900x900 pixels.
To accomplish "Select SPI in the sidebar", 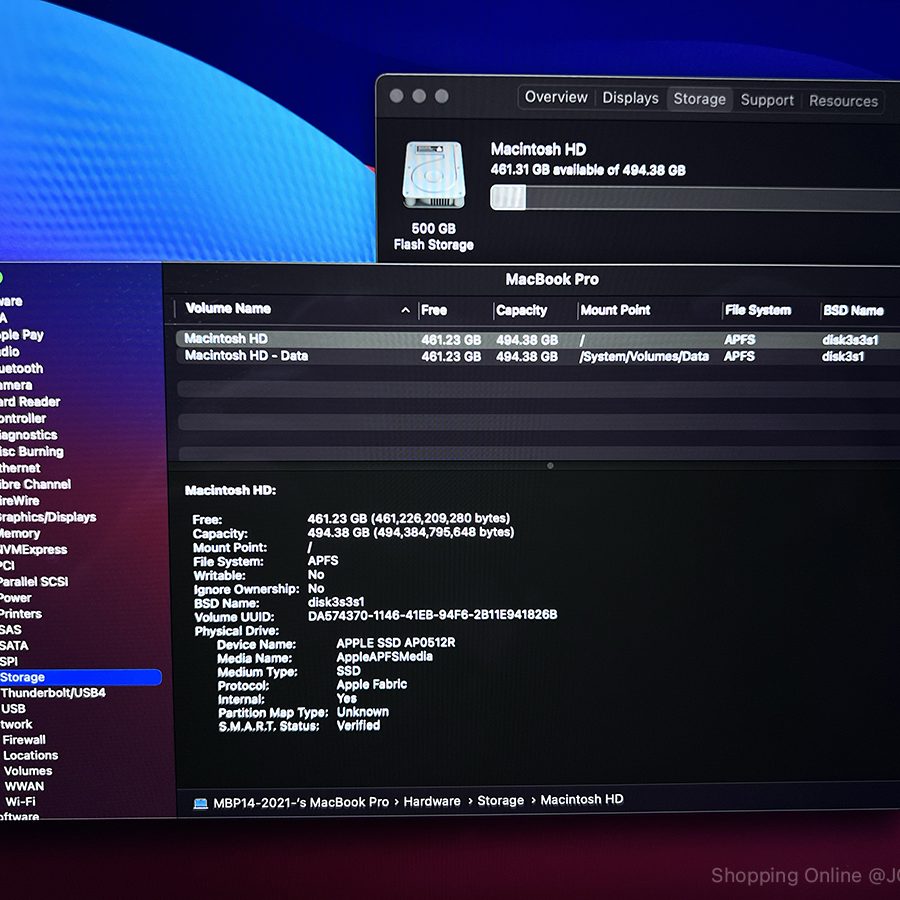I will tap(9, 661).
